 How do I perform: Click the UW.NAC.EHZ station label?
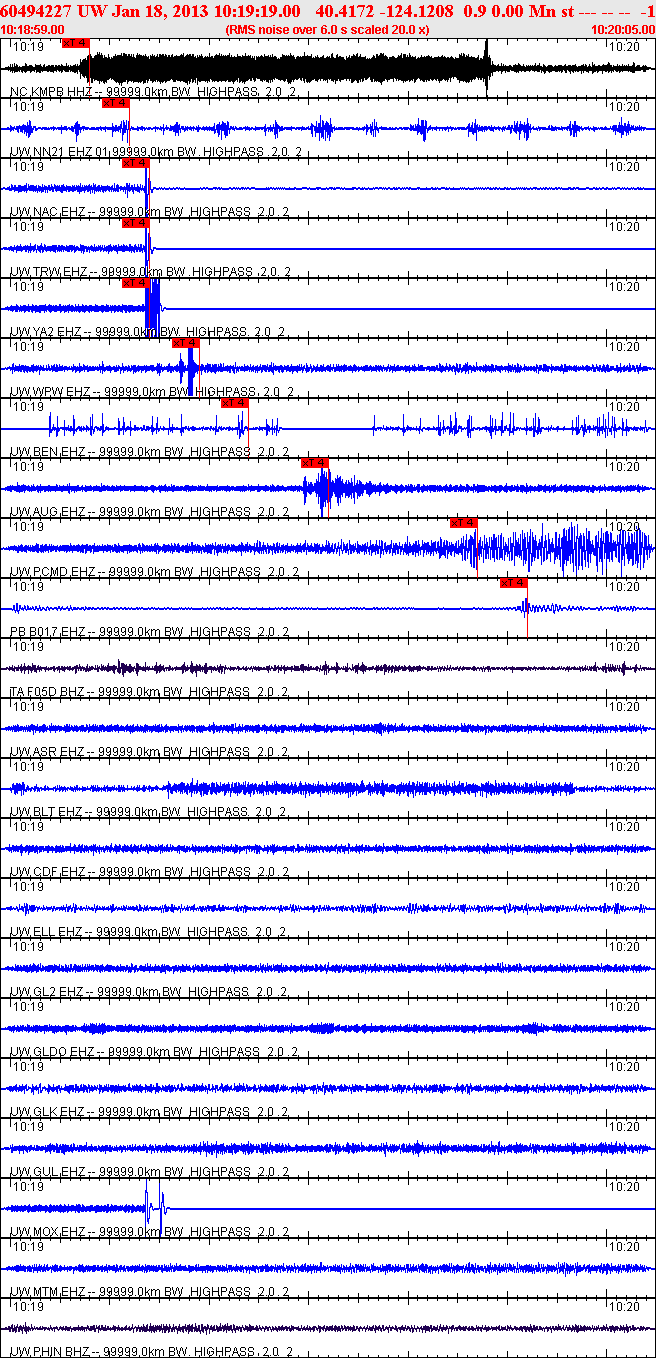(x=150, y=212)
